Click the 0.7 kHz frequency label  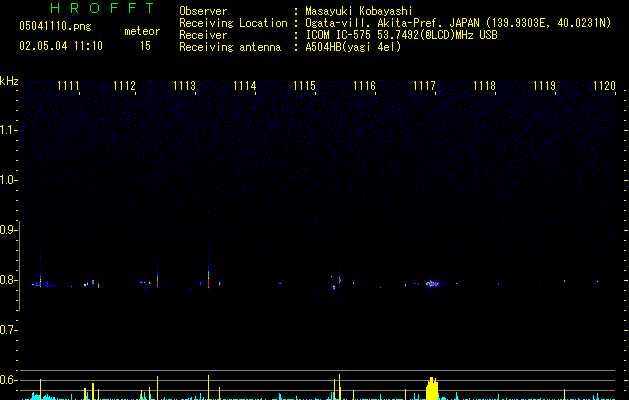tap(8, 330)
